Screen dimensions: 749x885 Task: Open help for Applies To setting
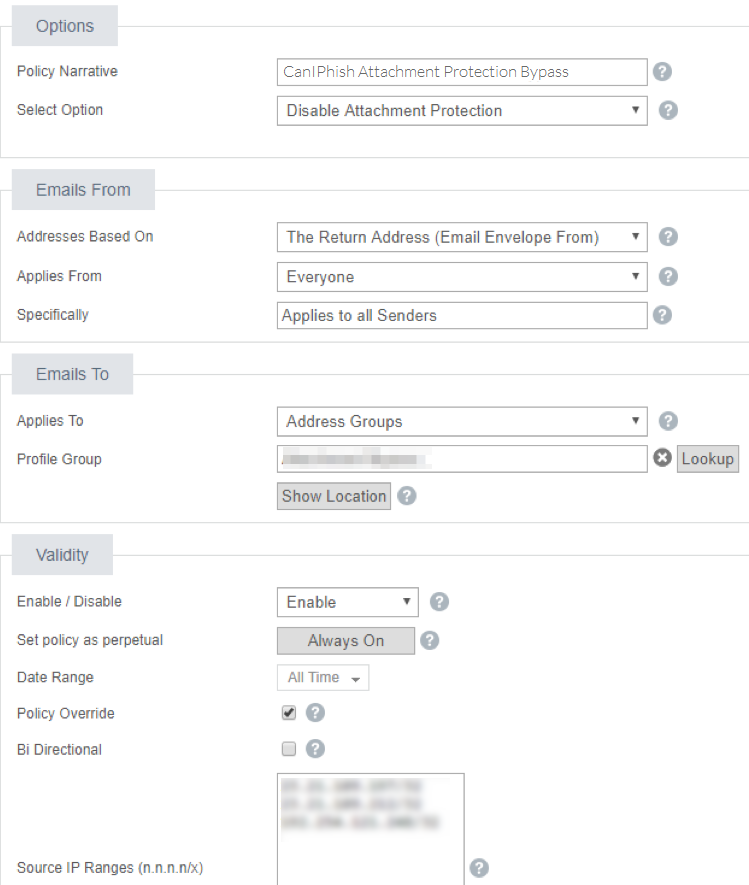click(x=668, y=421)
